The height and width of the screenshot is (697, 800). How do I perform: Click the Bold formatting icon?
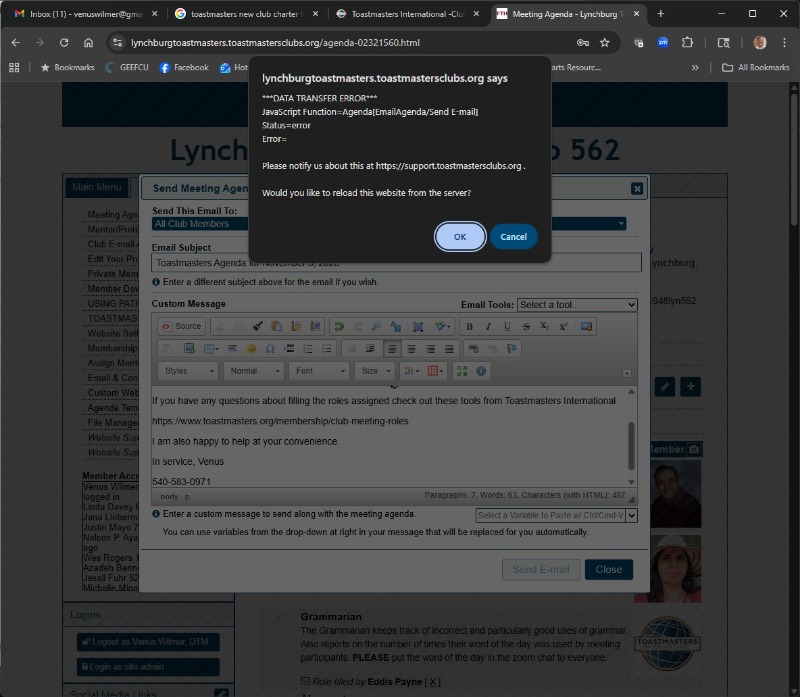click(469, 326)
